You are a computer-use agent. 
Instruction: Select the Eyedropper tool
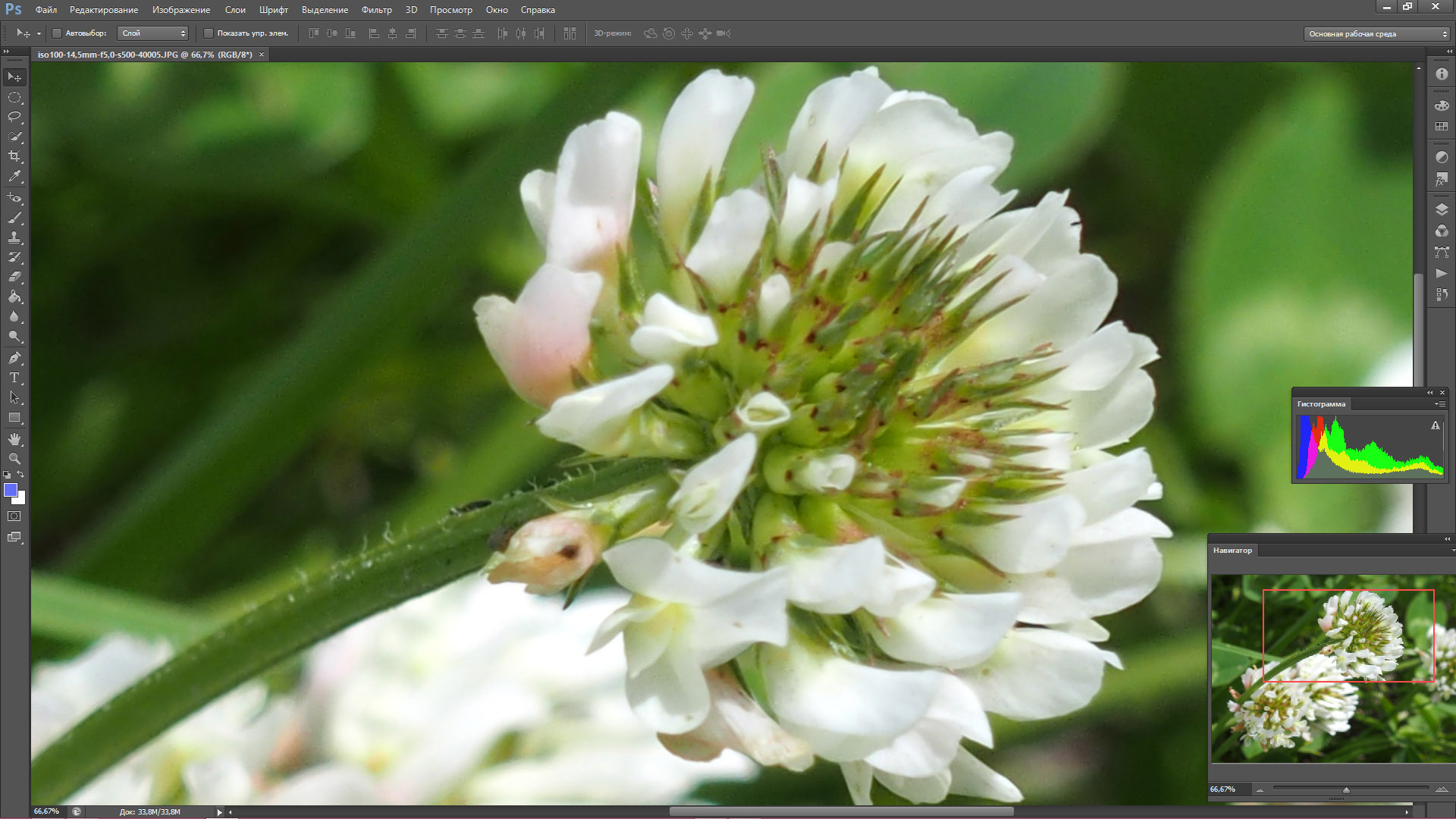(14, 176)
